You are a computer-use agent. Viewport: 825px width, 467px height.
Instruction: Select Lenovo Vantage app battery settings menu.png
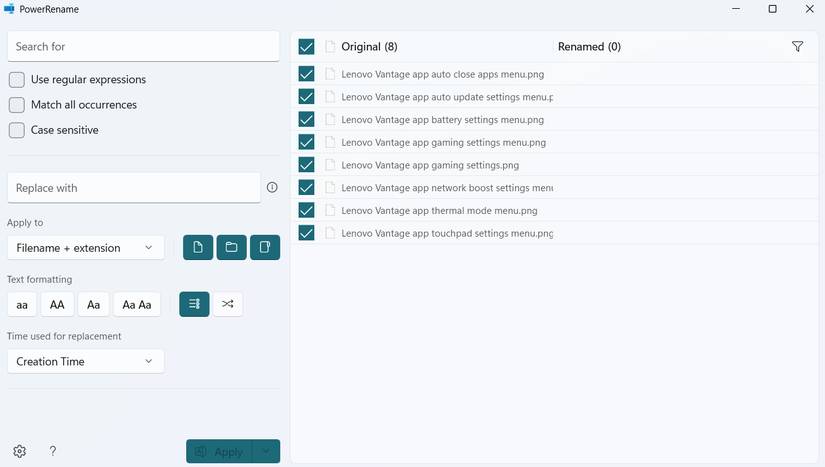click(x=442, y=119)
